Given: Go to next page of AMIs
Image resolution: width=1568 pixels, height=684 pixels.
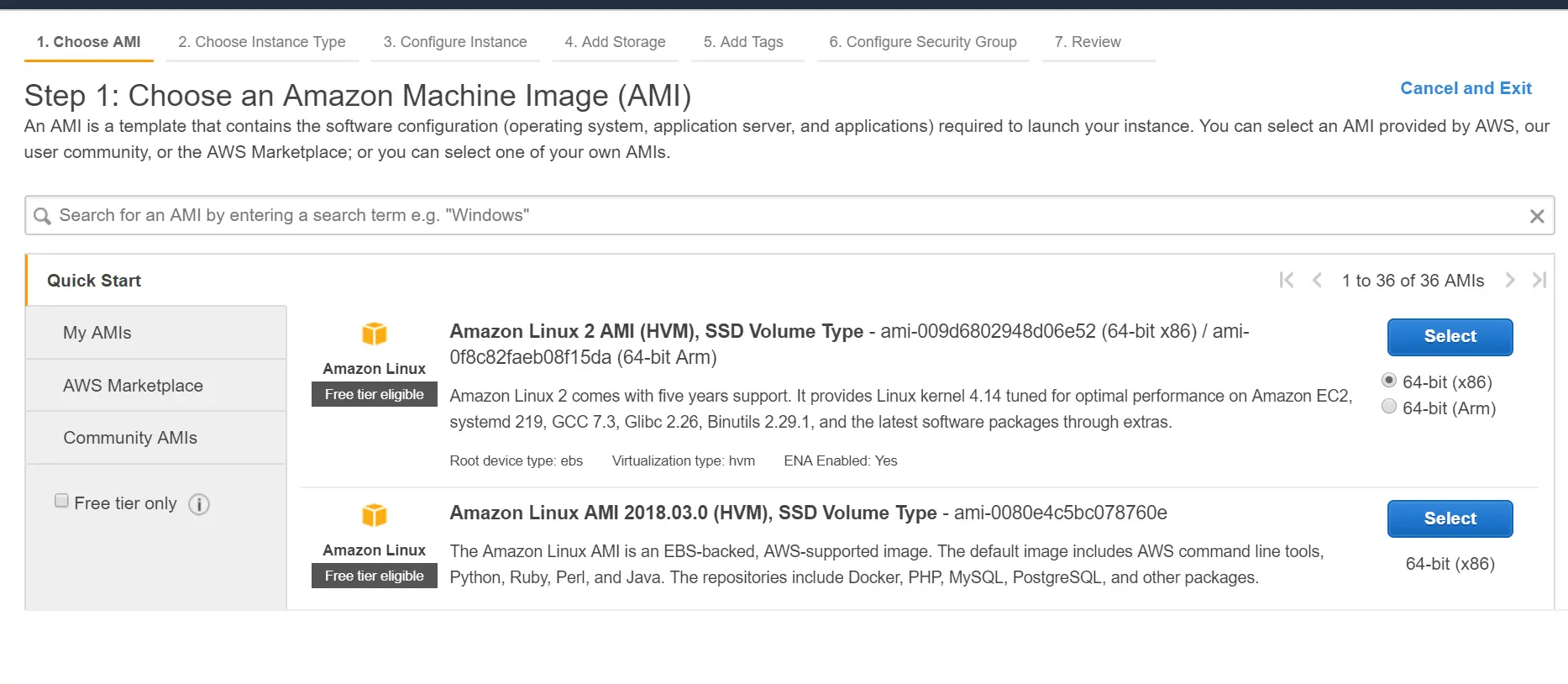Looking at the screenshot, I should 1510,280.
